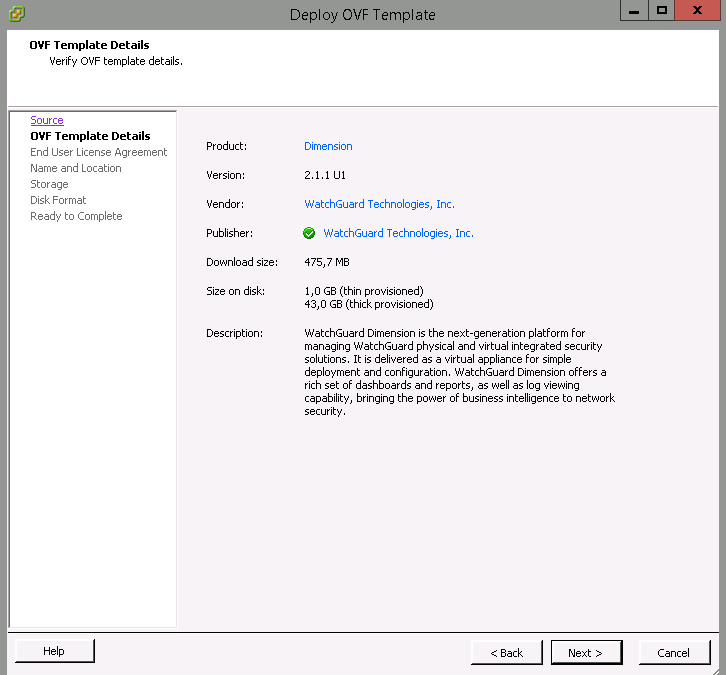The image size is (726, 675).
Task: Close the Deploy OVF Template dialog
Action: point(699,11)
